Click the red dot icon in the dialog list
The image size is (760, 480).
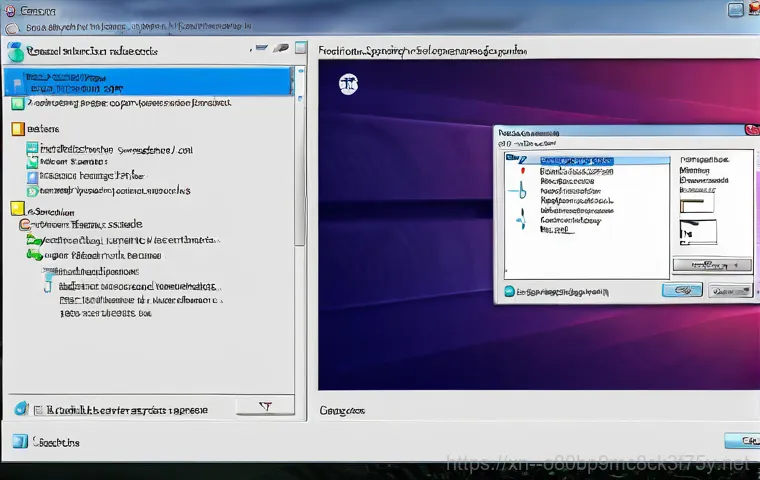522,171
